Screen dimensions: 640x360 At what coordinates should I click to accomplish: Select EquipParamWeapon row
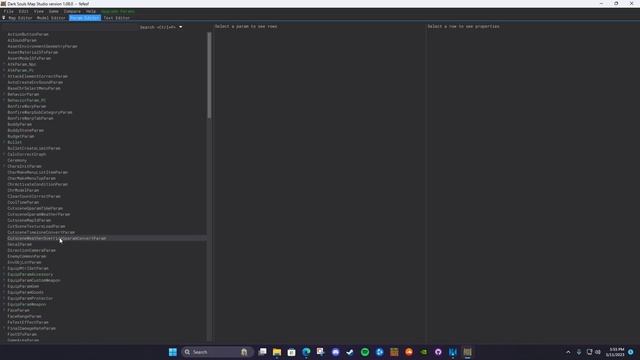27,304
